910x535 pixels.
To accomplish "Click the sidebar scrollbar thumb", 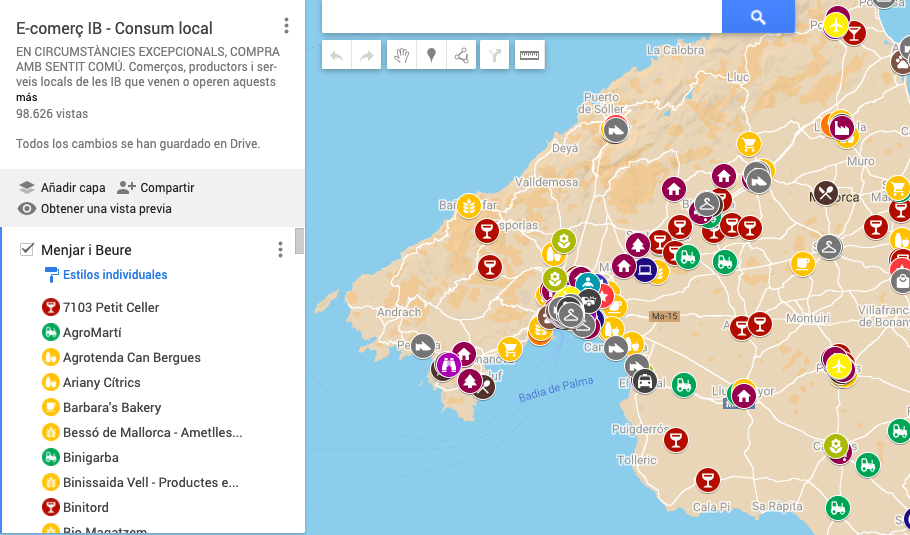I will pyautogui.click(x=299, y=241).
